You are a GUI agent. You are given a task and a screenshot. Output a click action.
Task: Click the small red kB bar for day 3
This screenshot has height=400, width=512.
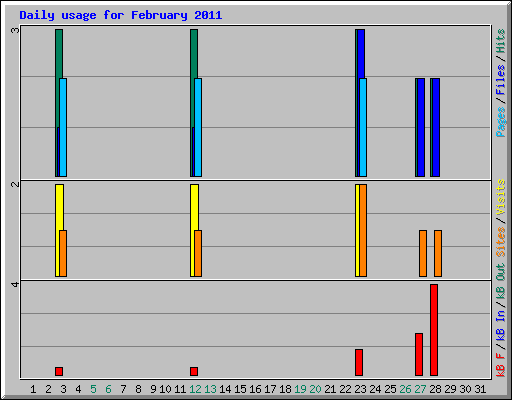[59, 371]
